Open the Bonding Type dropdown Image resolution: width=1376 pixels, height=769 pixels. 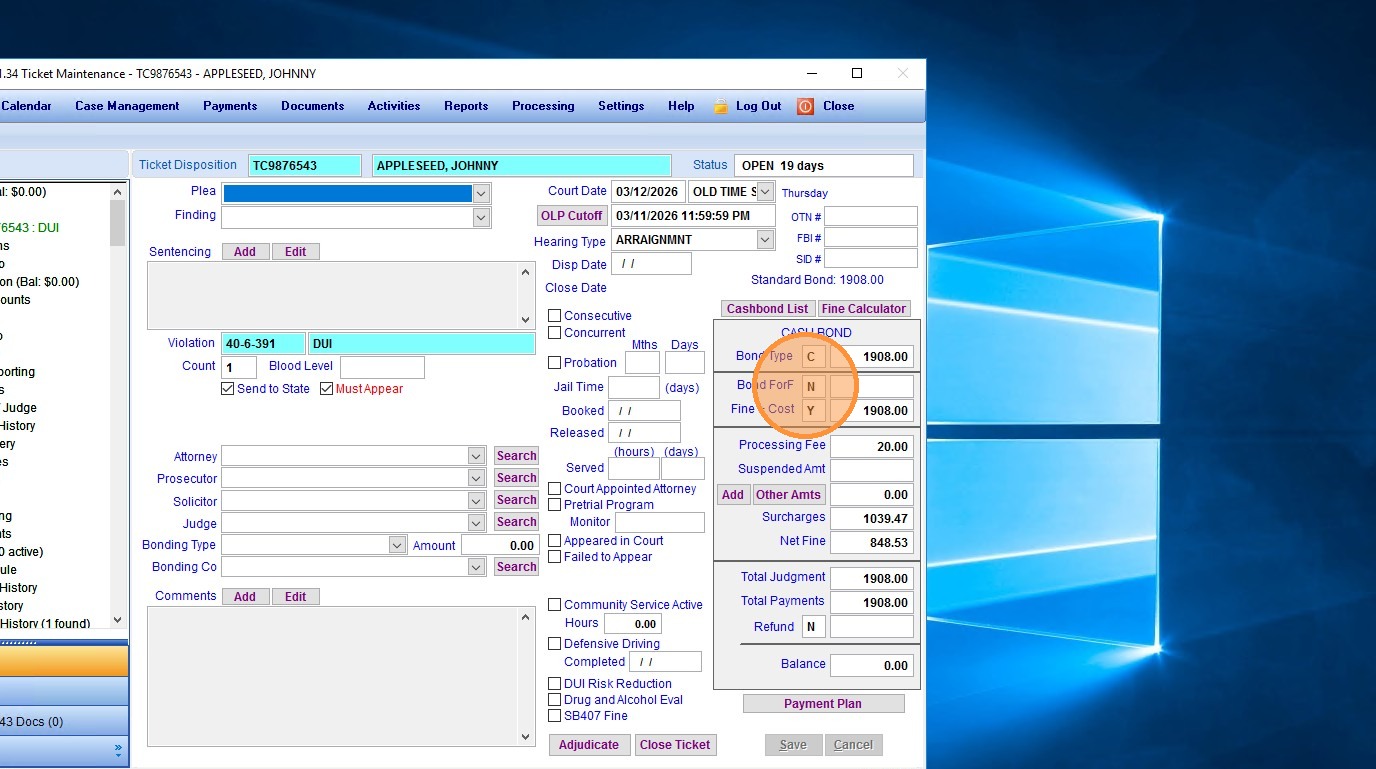(397, 545)
